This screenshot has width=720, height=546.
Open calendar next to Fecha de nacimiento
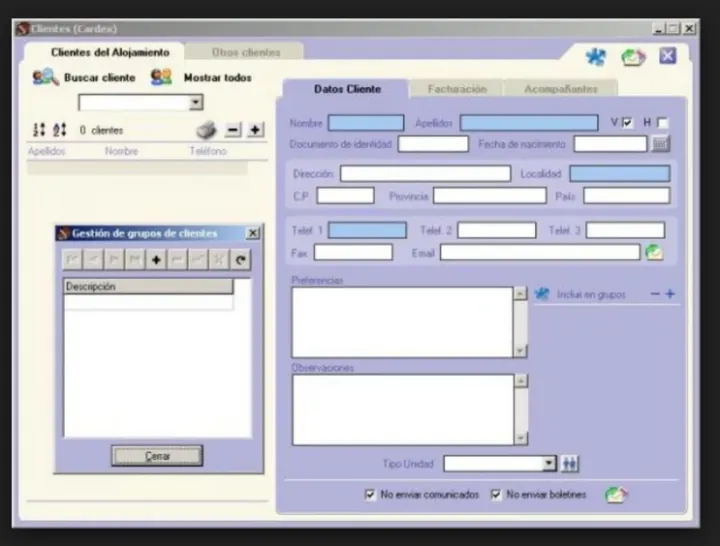tap(660, 144)
